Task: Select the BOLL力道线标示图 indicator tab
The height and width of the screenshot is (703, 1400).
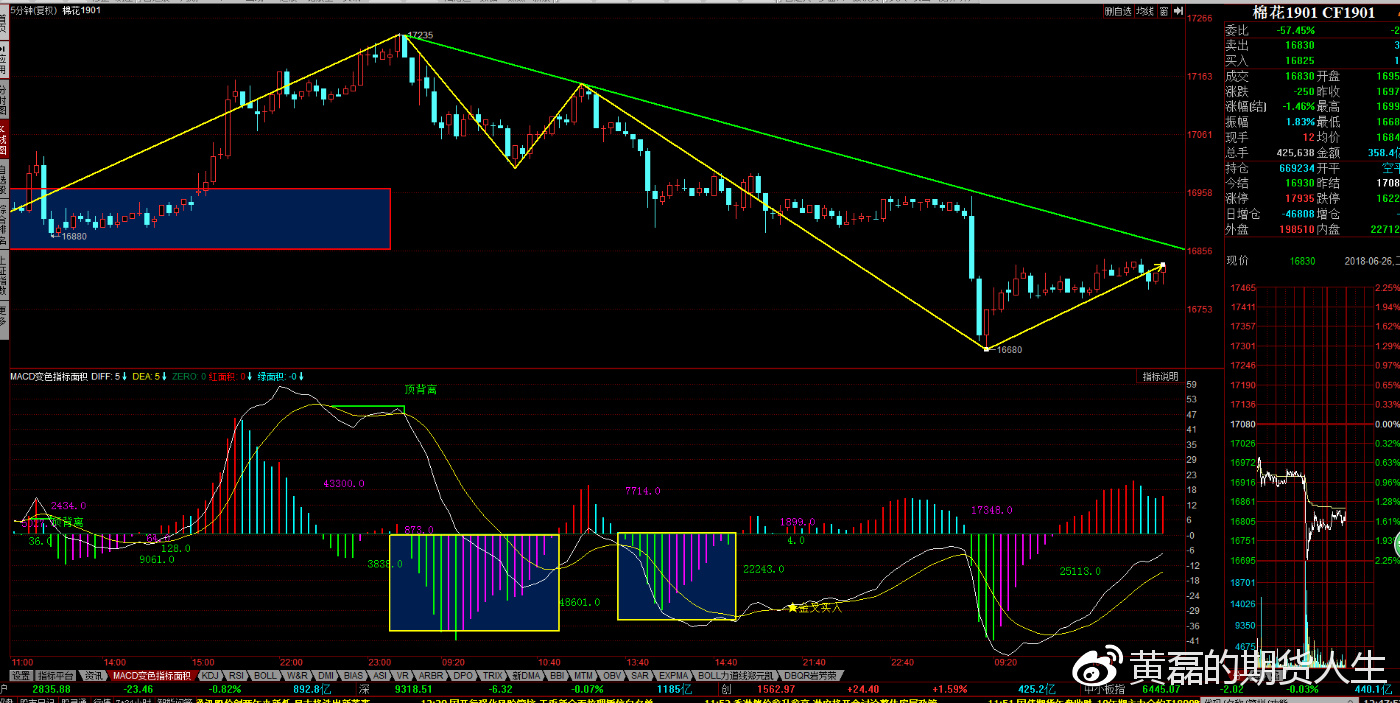Action: (736, 676)
